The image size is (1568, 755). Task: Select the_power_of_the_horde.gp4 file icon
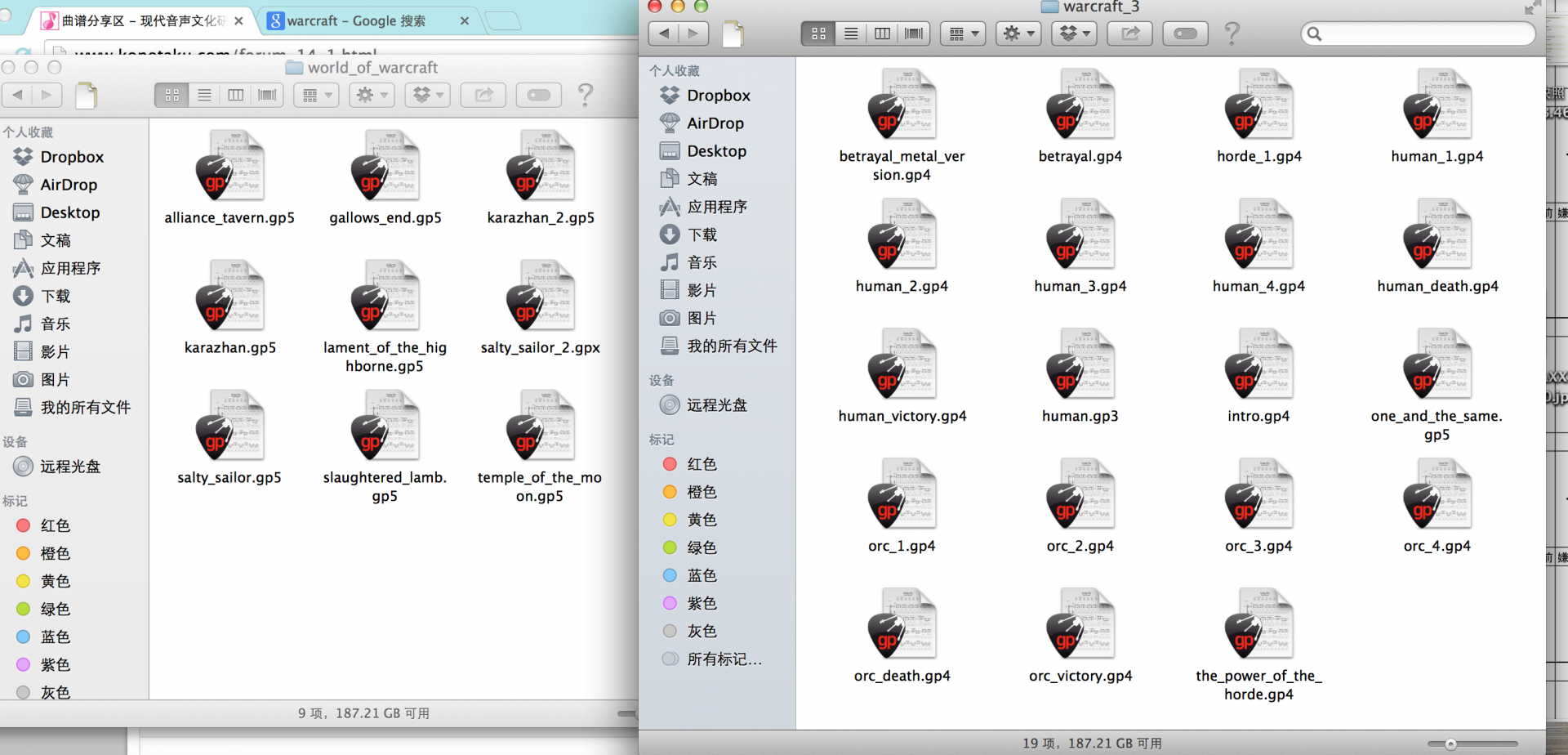[x=1258, y=624]
